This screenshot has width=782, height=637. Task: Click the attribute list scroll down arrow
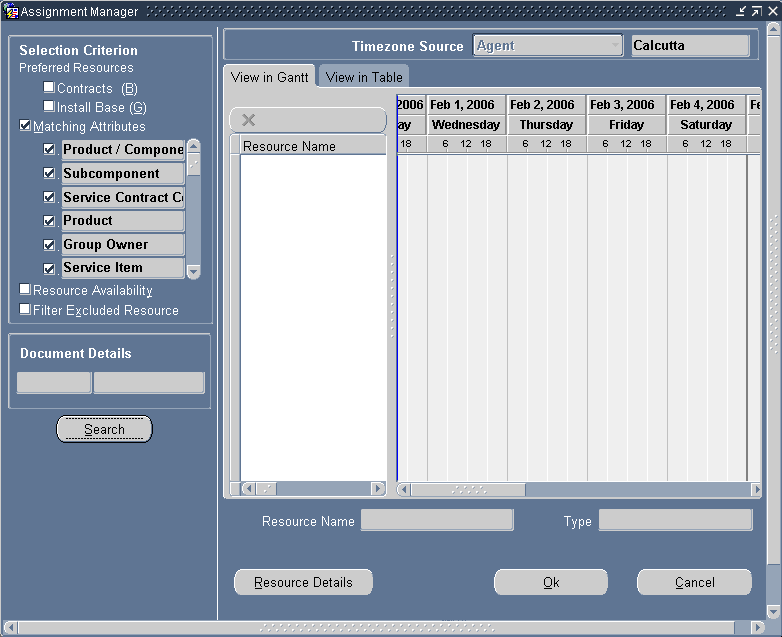[x=194, y=272]
